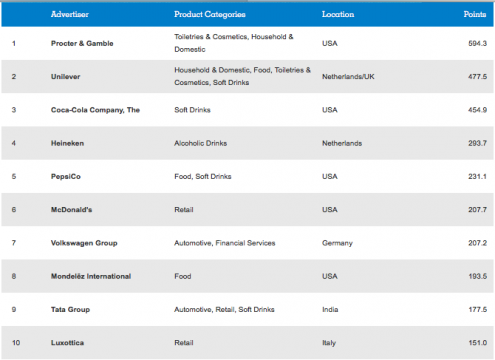The height and width of the screenshot is (360, 495).
Task: Click the Automotive, Financial Services cell
Action: click(x=225, y=243)
